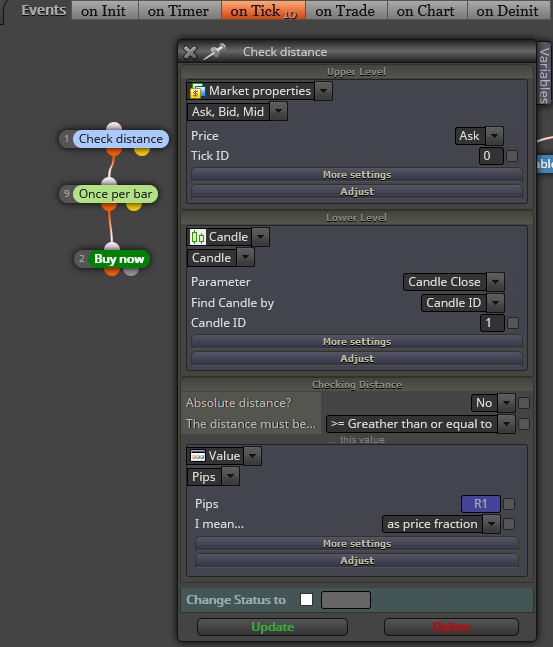
Task: Open the Absolute distance No dropdown
Action: pos(506,403)
